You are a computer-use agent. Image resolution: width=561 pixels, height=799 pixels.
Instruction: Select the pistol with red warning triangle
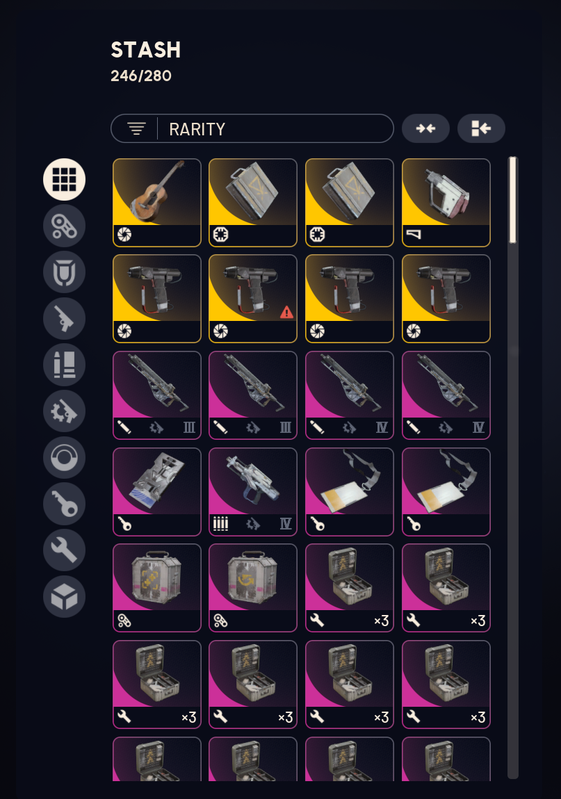pos(253,299)
